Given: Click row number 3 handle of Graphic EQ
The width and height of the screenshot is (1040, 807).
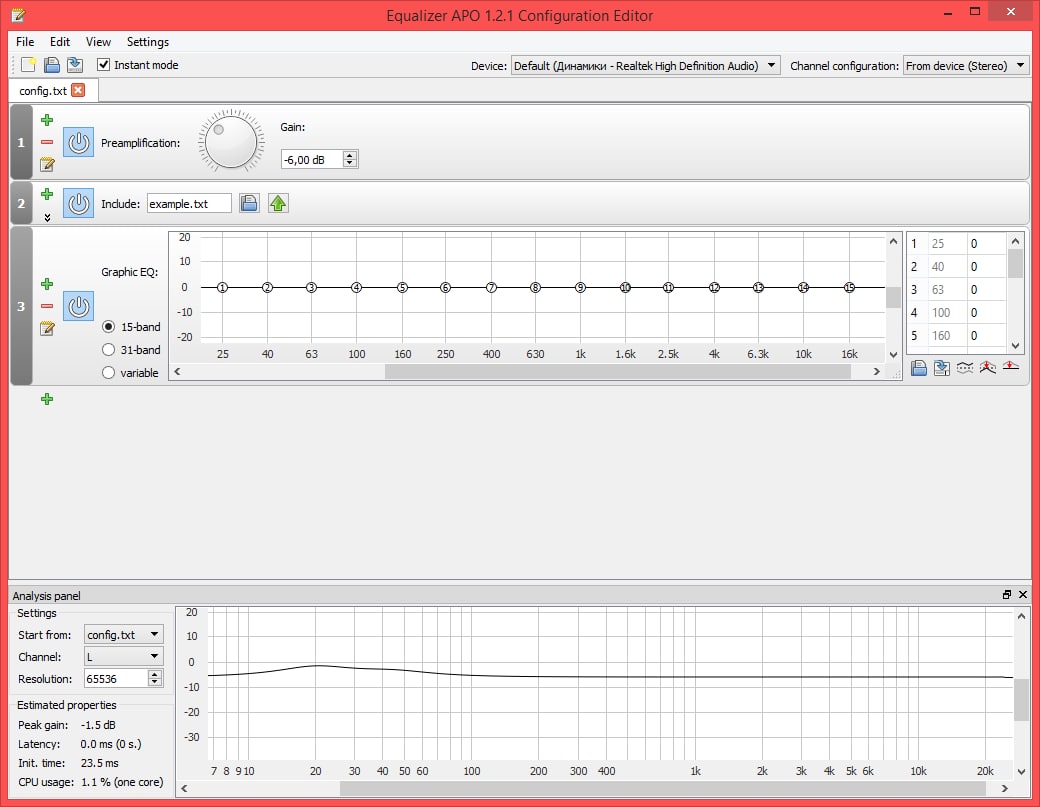Looking at the screenshot, I should coord(21,306).
